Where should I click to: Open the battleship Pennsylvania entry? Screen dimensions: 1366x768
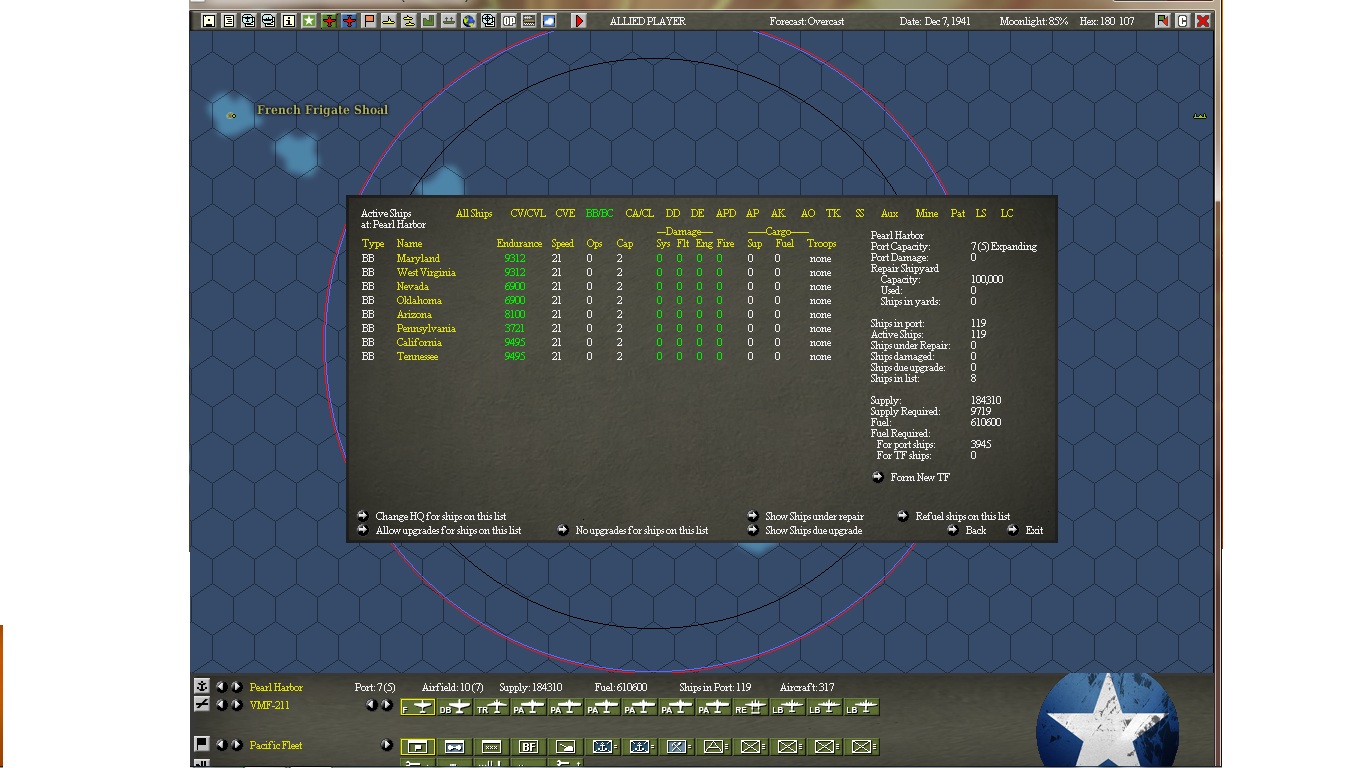coord(426,328)
